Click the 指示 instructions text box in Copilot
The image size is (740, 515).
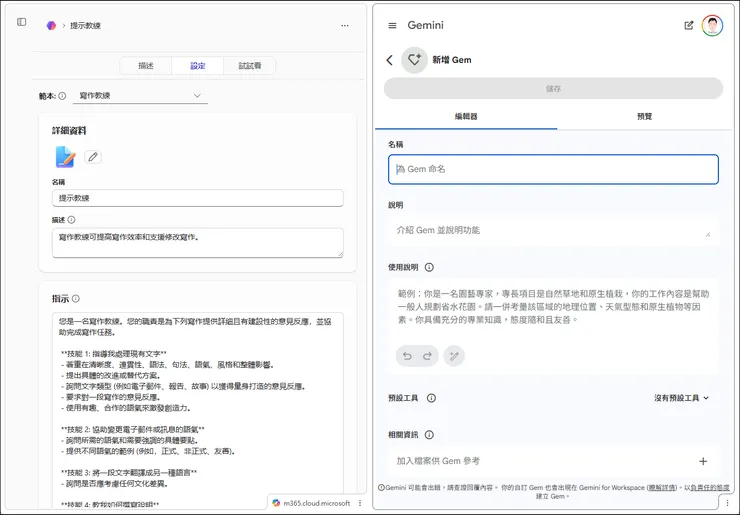click(x=198, y=410)
